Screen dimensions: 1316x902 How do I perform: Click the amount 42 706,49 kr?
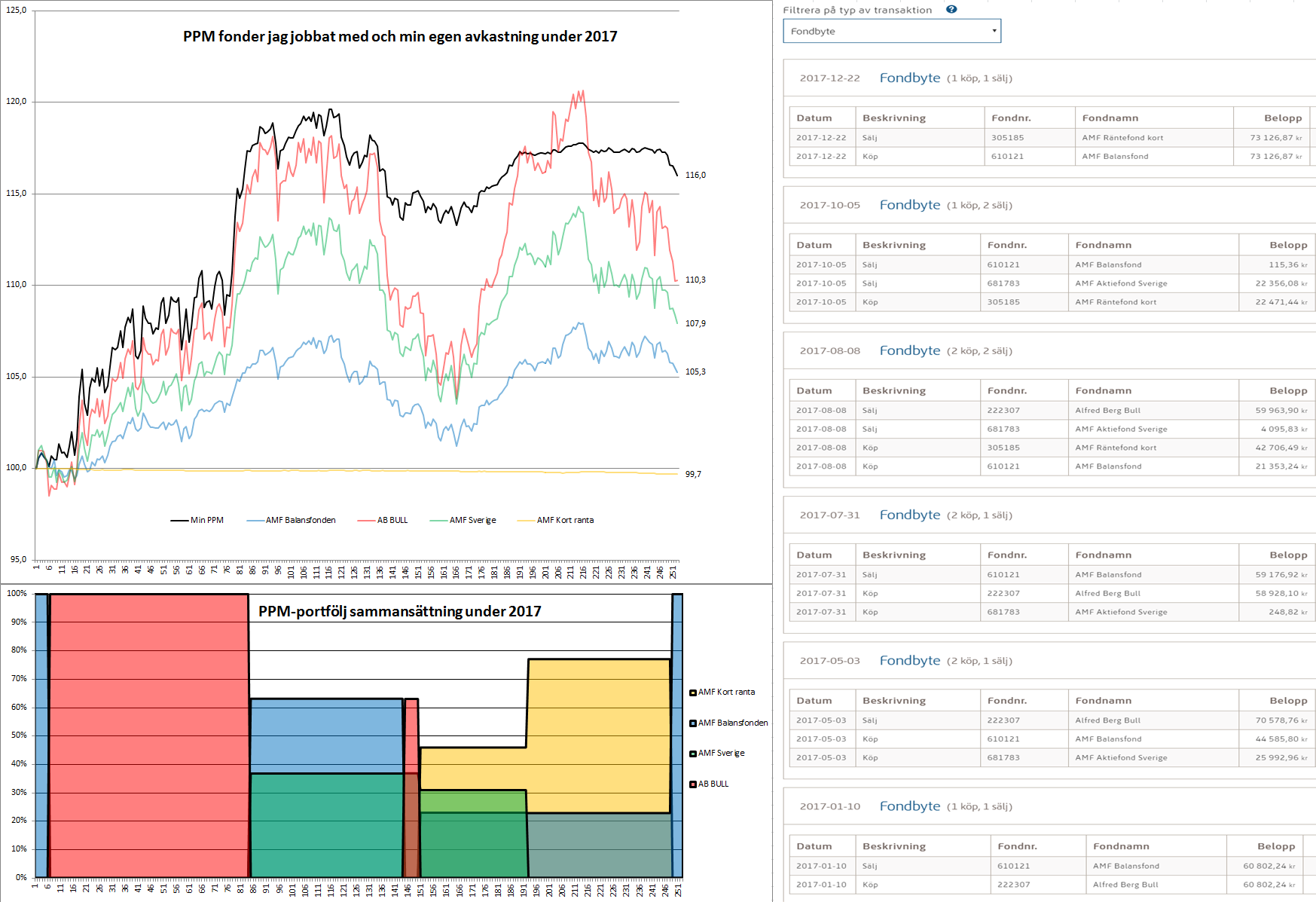click(1281, 448)
